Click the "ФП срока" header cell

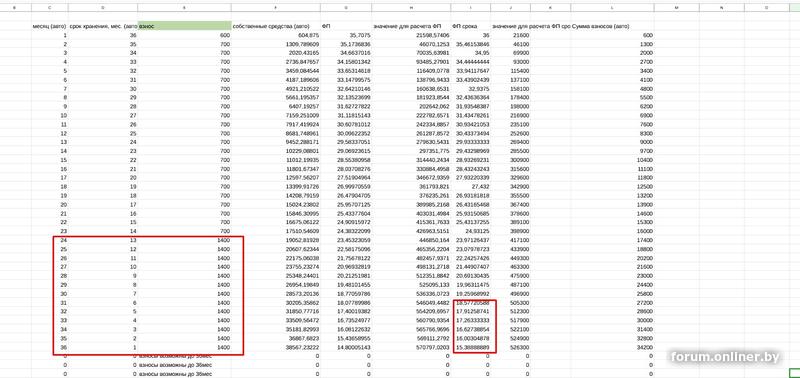470,26
